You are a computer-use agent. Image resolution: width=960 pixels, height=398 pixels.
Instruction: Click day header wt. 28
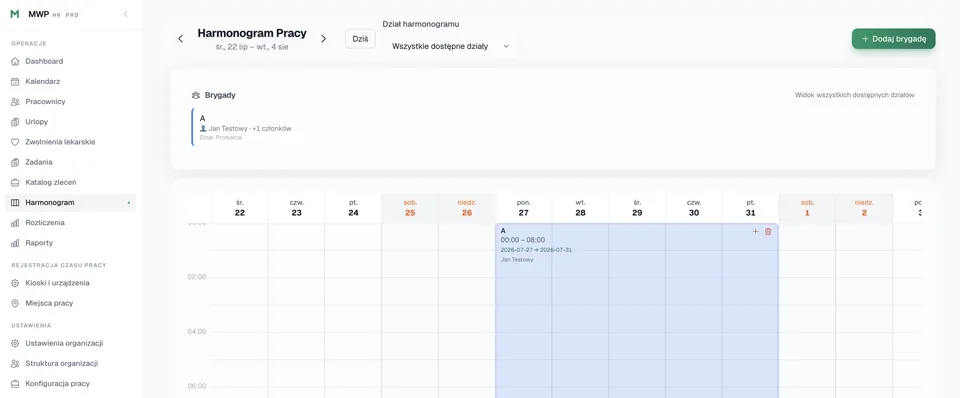580,208
